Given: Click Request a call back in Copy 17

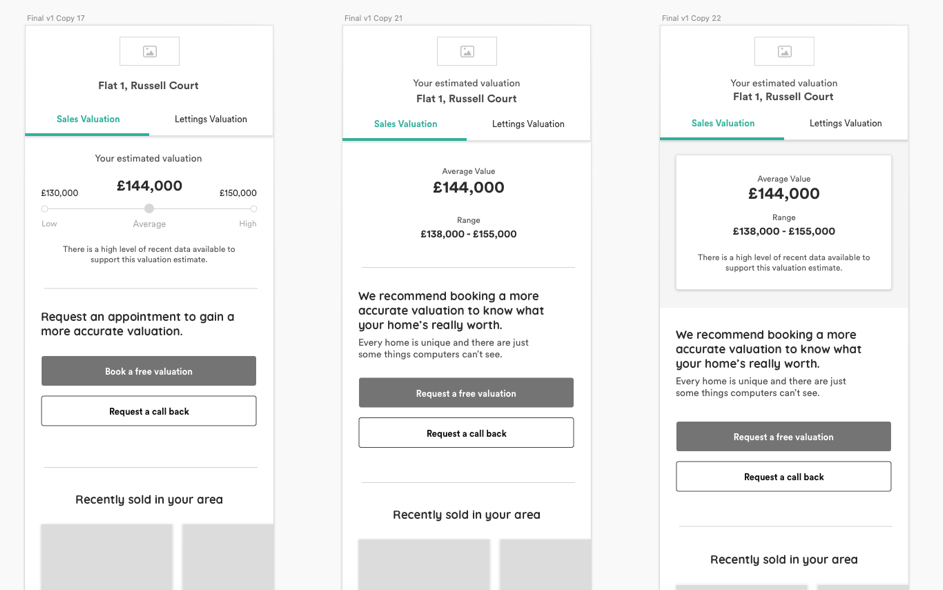Looking at the screenshot, I should (149, 411).
